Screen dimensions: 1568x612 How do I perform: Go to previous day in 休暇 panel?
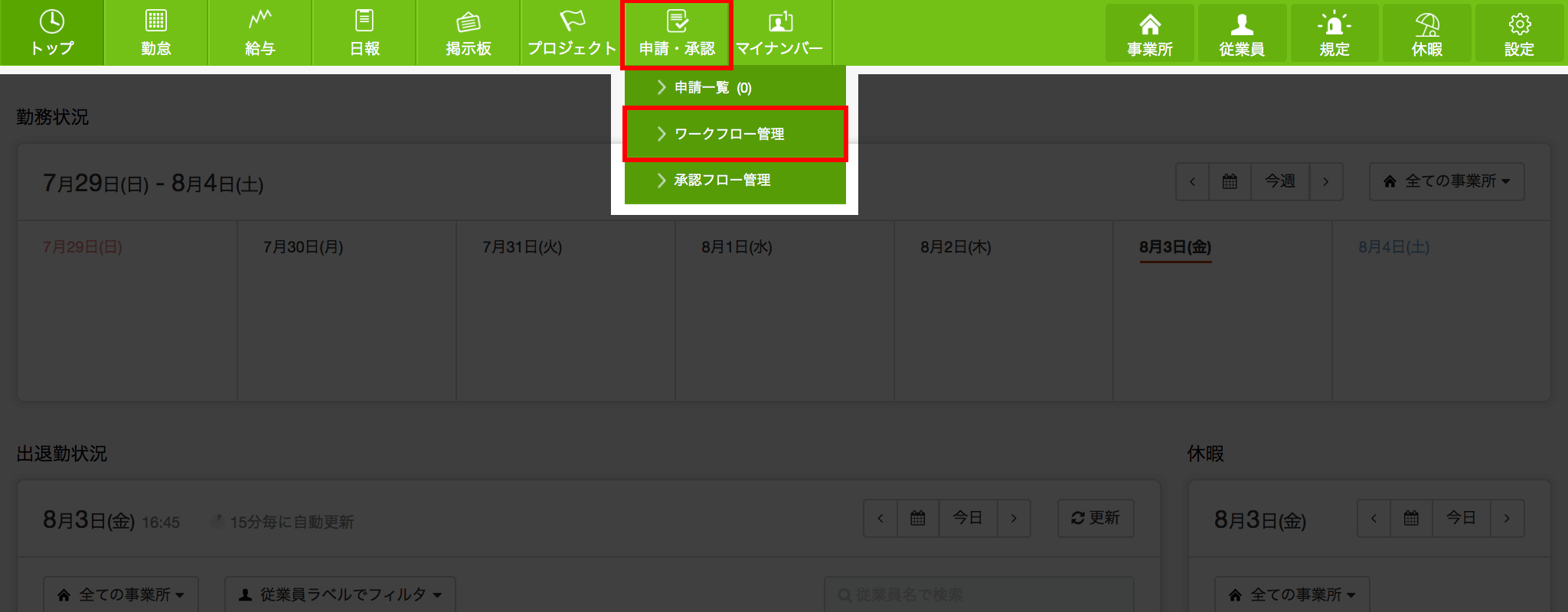pos(1374,519)
